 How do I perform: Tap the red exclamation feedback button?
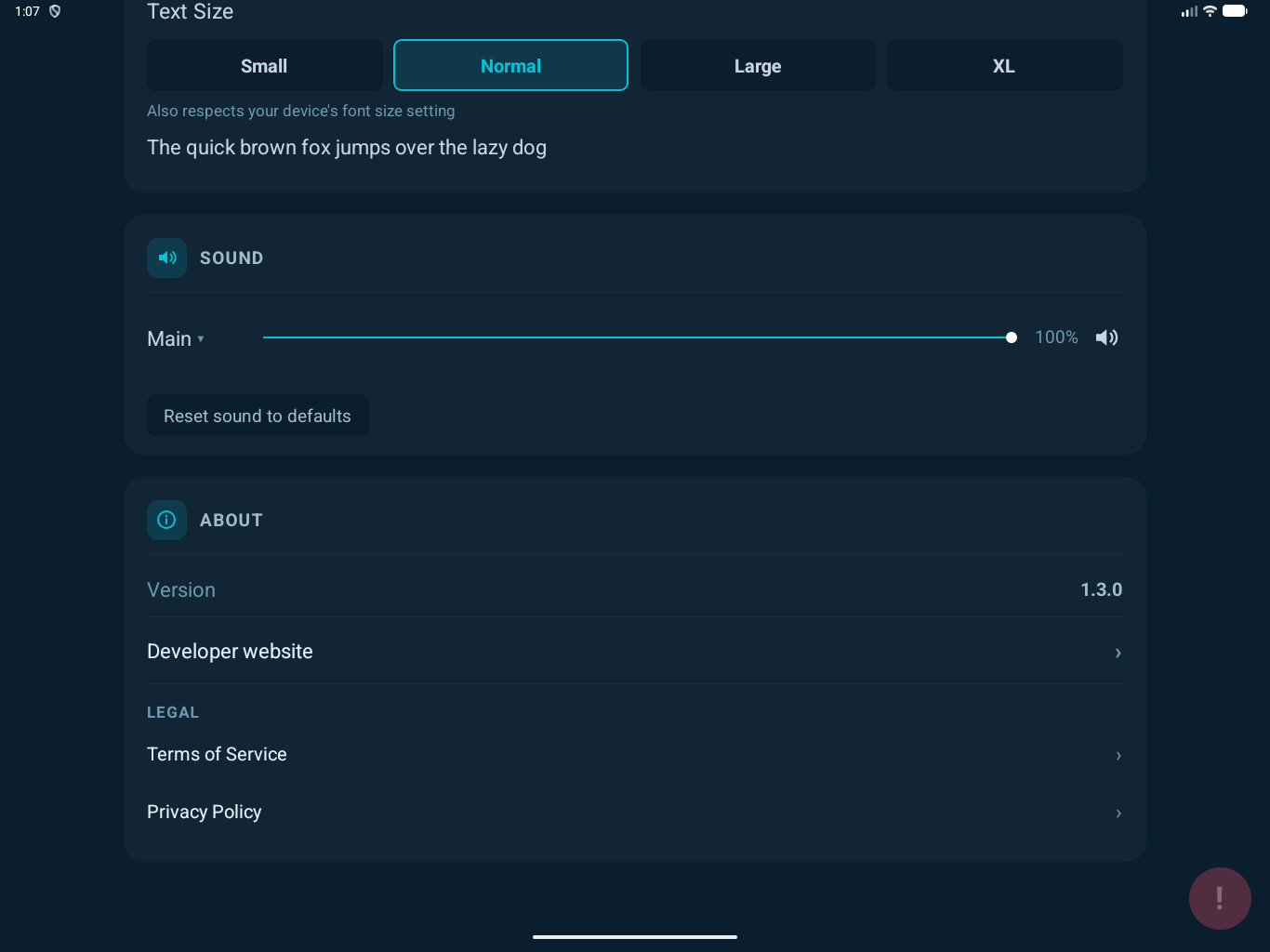click(1219, 898)
